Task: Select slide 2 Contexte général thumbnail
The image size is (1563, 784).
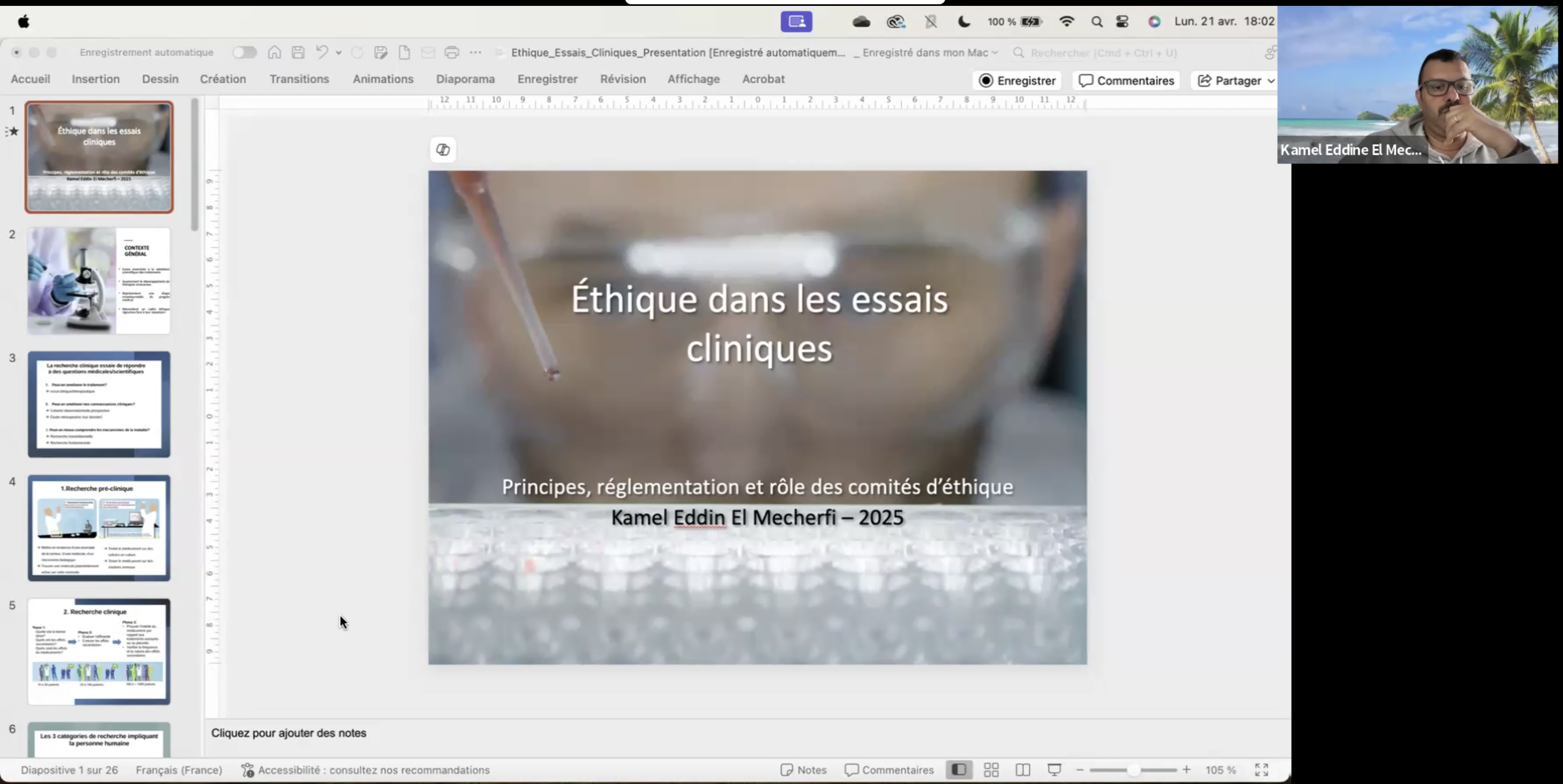Action: (99, 281)
